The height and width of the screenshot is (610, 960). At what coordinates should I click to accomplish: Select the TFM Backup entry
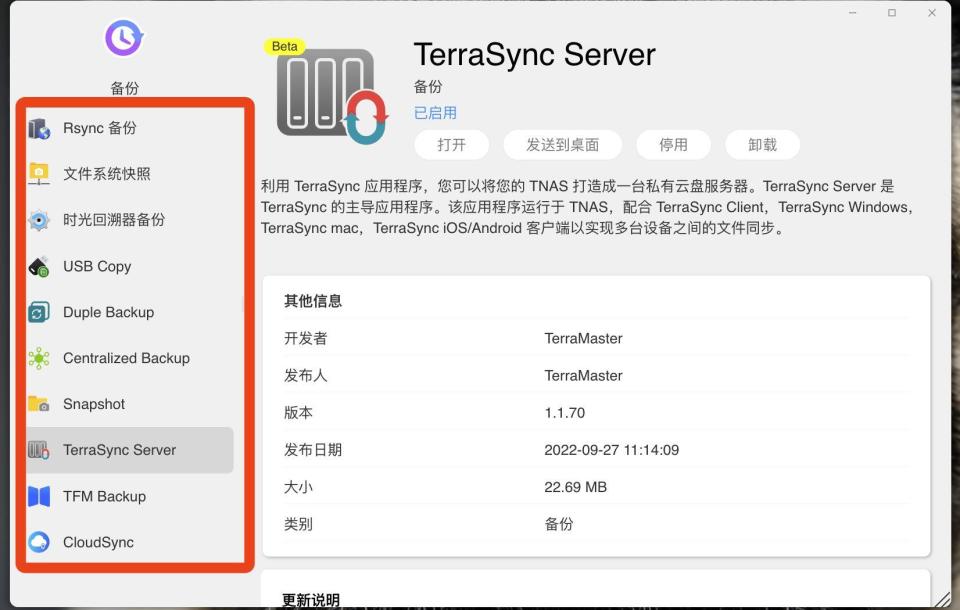[130, 496]
